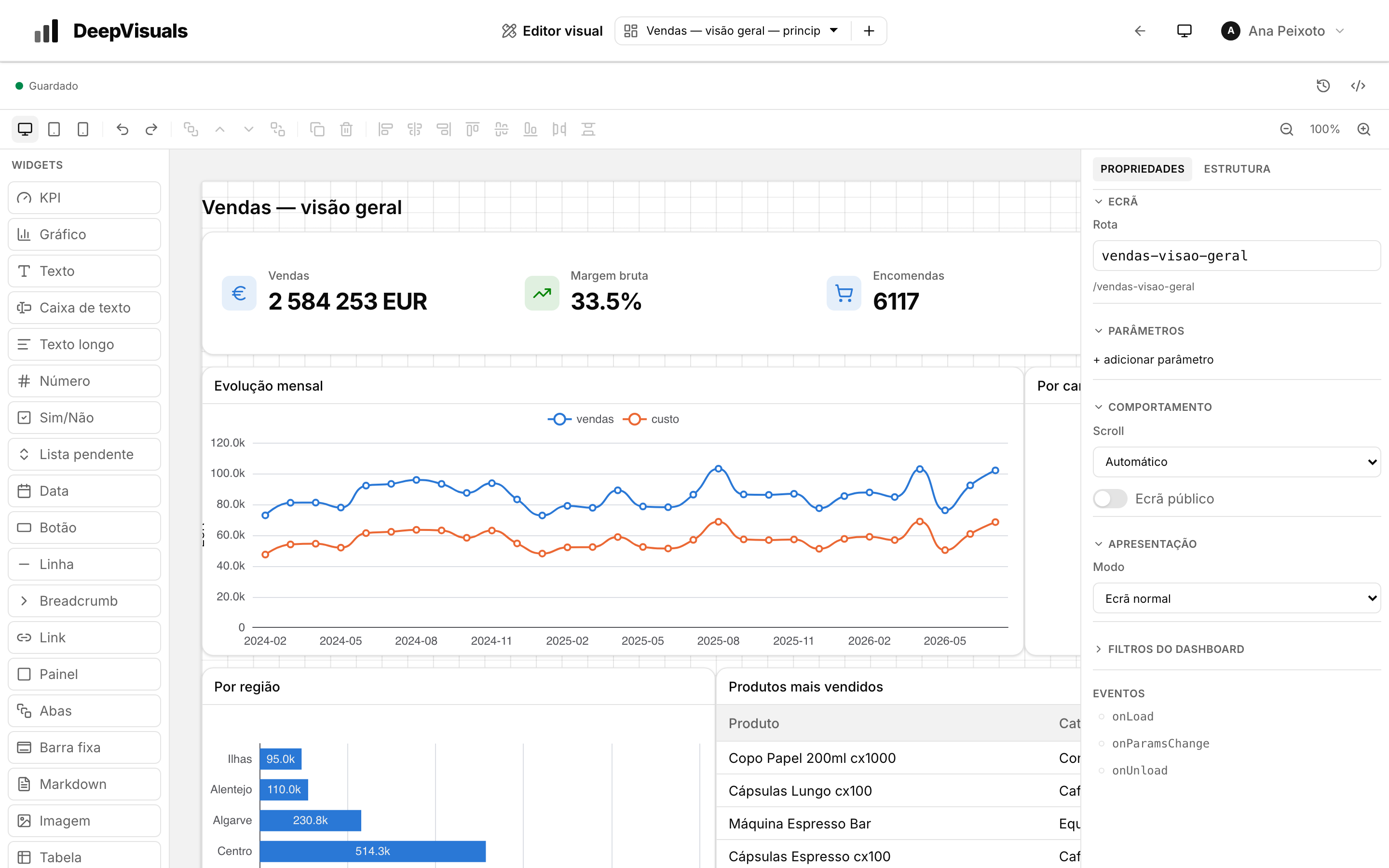Open the Ana Peixoto user menu

point(1283,31)
